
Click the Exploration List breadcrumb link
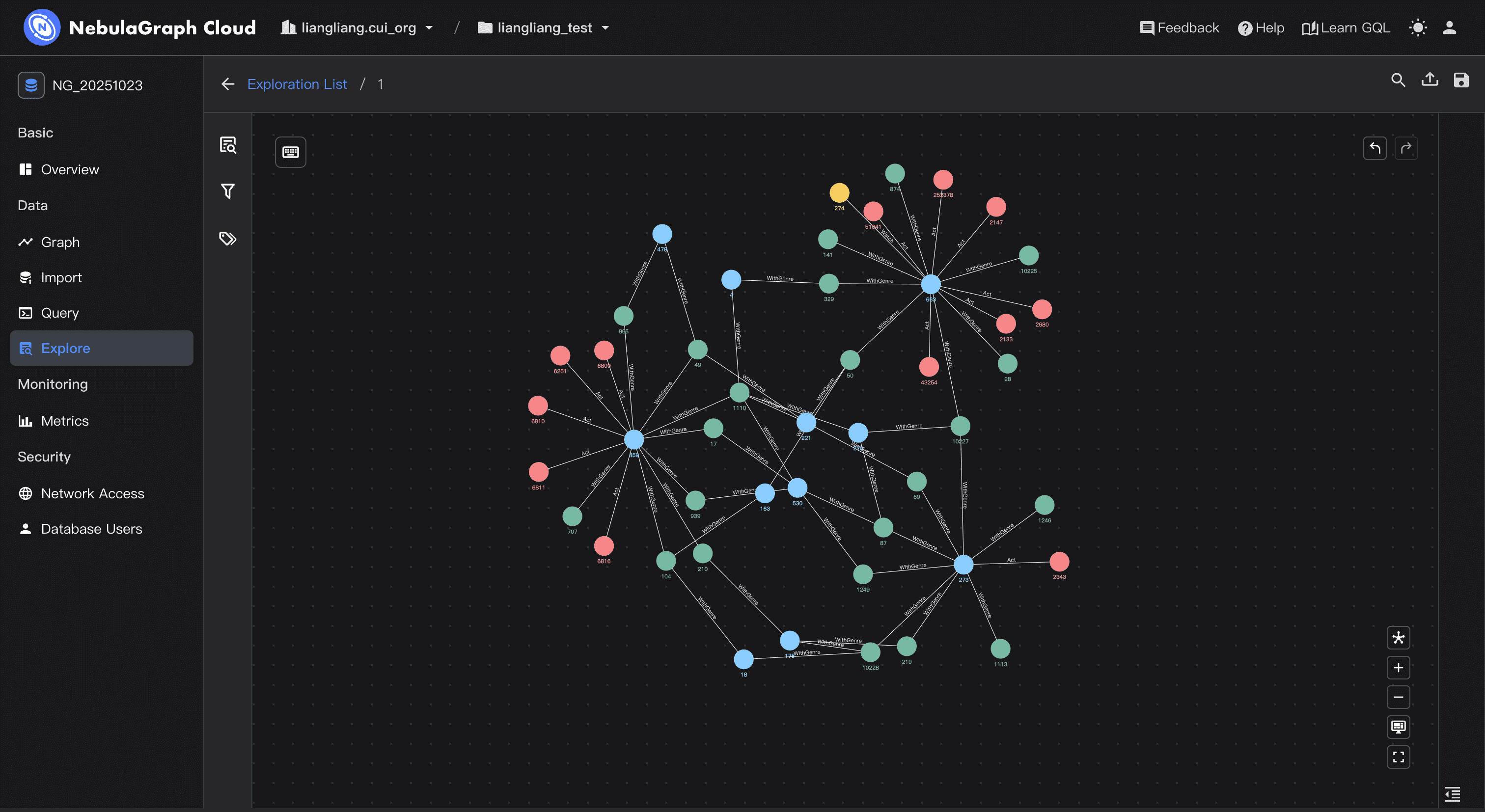(x=297, y=84)
